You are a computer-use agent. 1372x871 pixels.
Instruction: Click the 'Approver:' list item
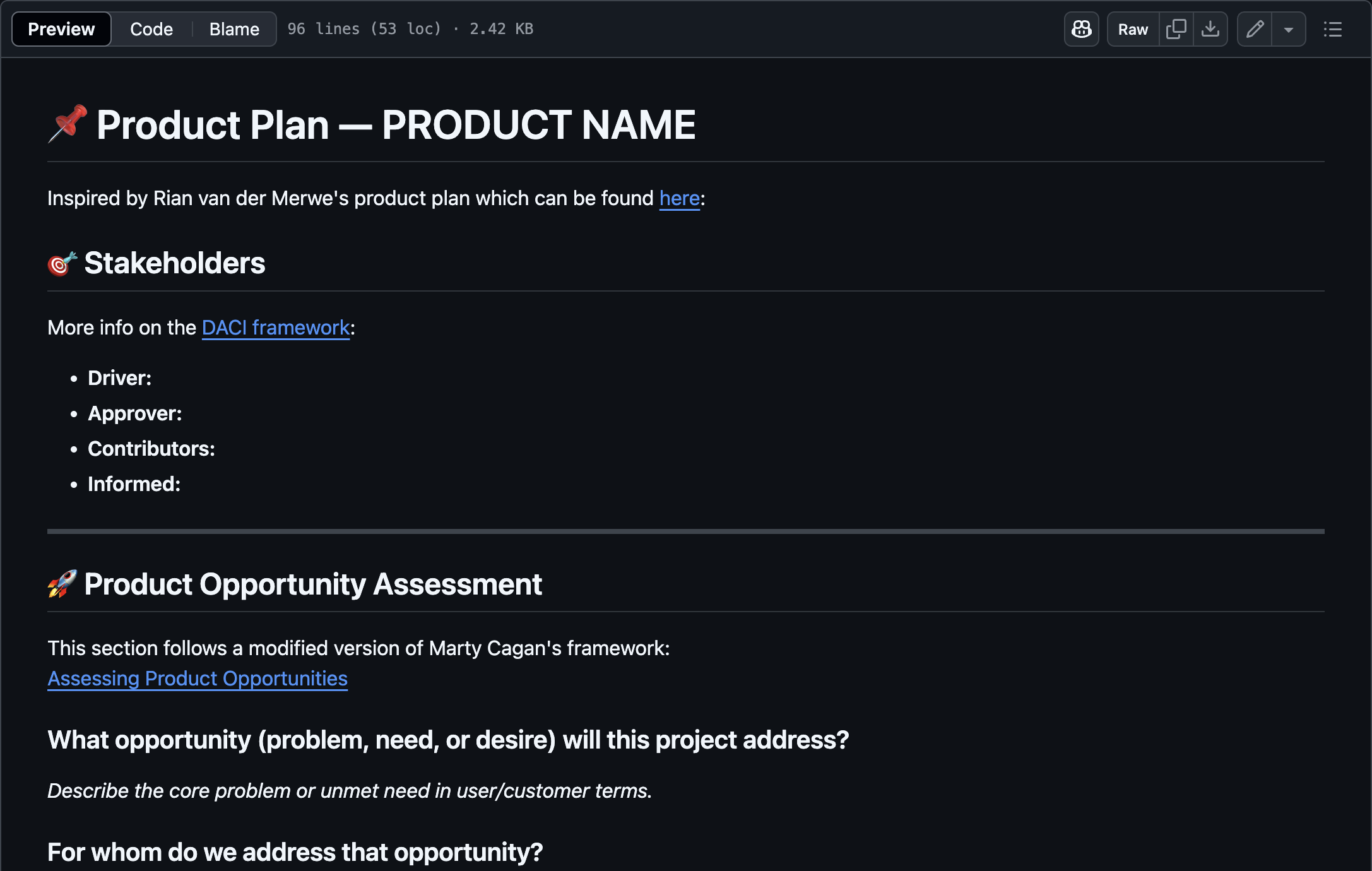[x=134, y=413]
